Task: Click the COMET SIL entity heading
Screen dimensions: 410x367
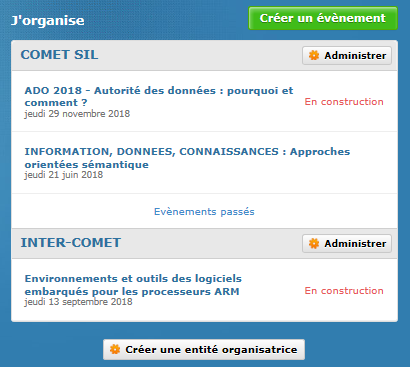Action: point(59,55)
